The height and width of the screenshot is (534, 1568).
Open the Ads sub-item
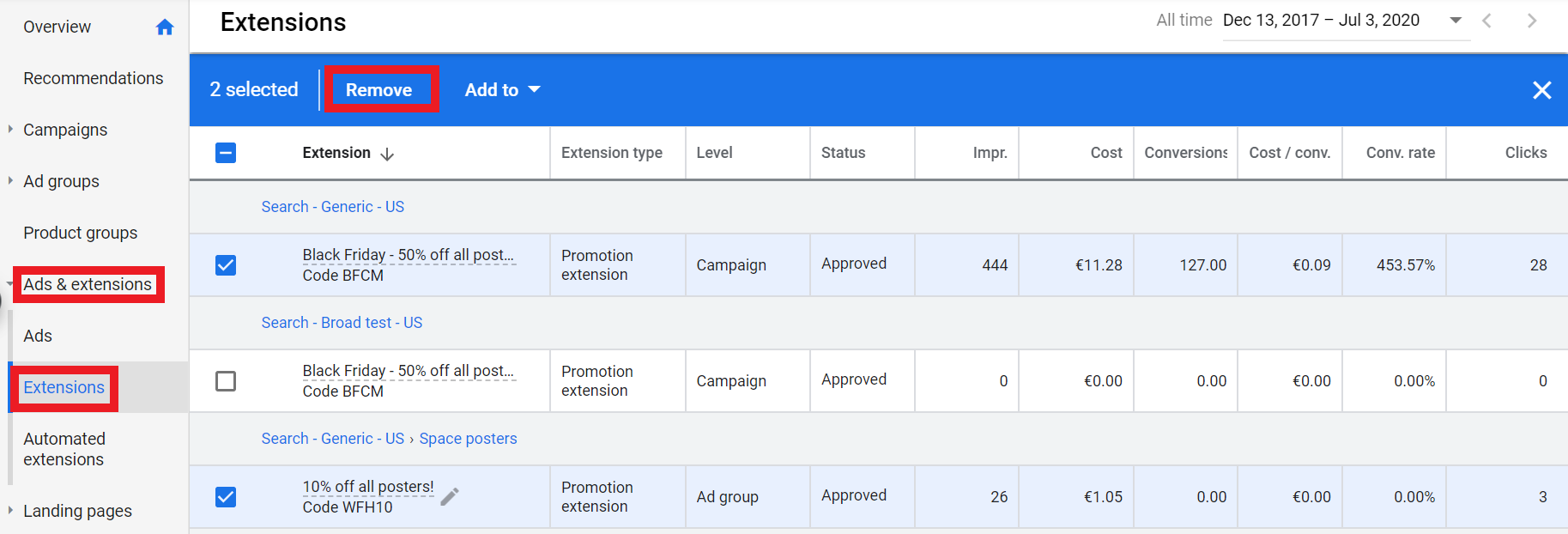[x=38, y=337]
